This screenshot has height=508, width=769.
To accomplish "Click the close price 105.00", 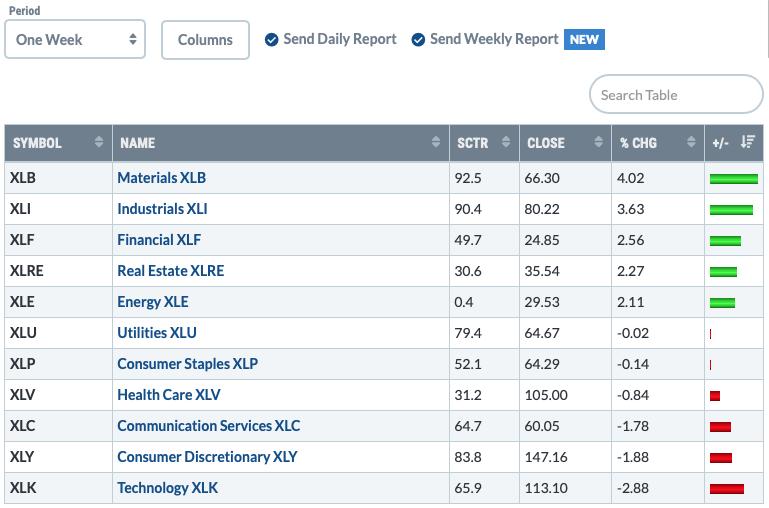I will 546,395.
